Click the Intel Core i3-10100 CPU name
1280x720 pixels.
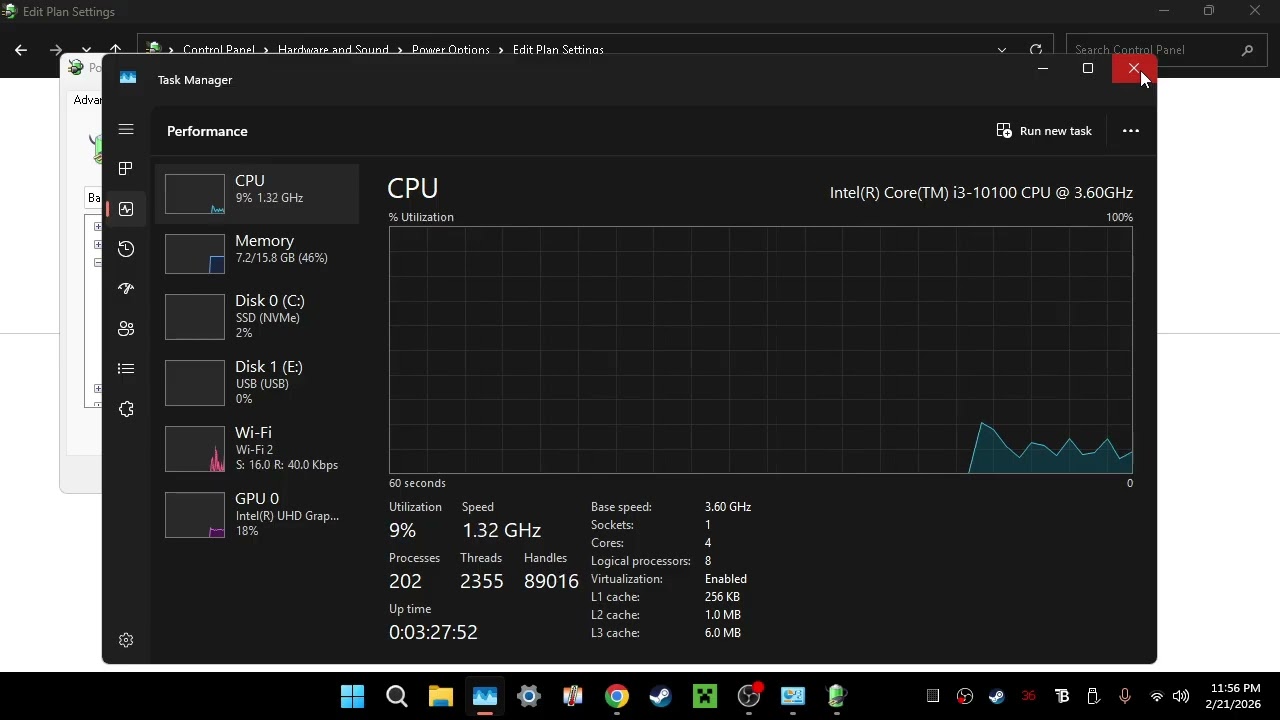point(981,192)
